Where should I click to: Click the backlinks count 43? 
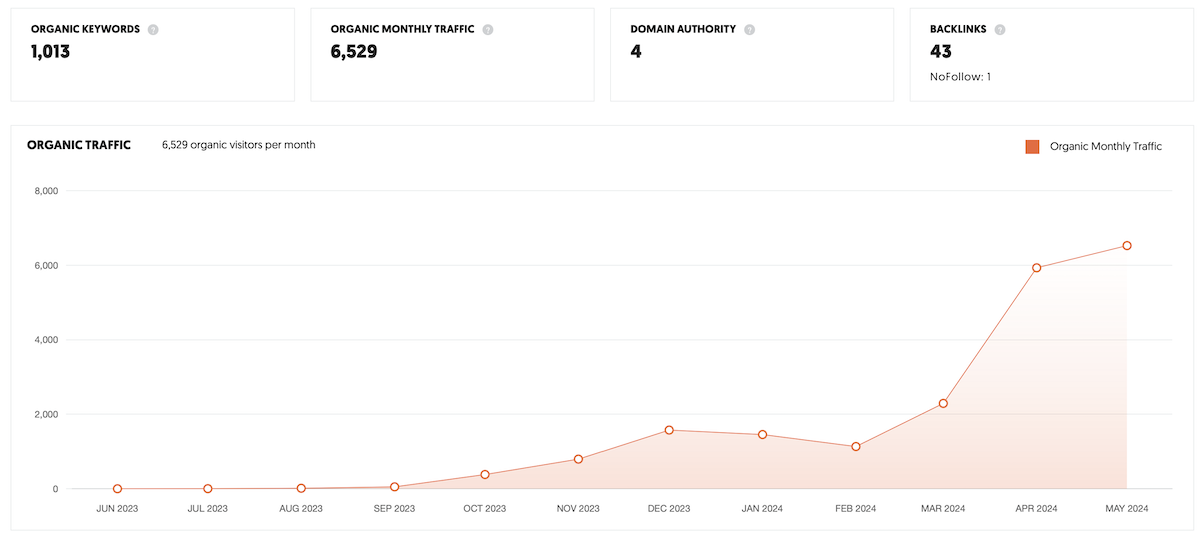tap(941, 51)
